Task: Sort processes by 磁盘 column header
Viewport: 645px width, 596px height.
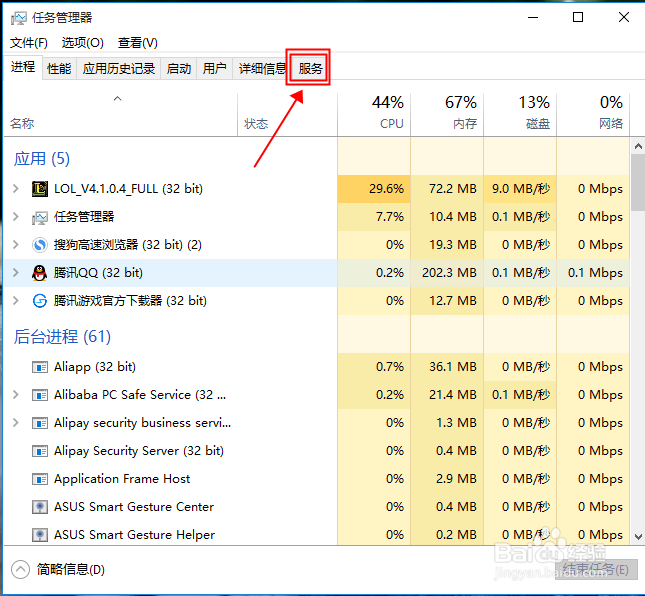Action: 520,115
